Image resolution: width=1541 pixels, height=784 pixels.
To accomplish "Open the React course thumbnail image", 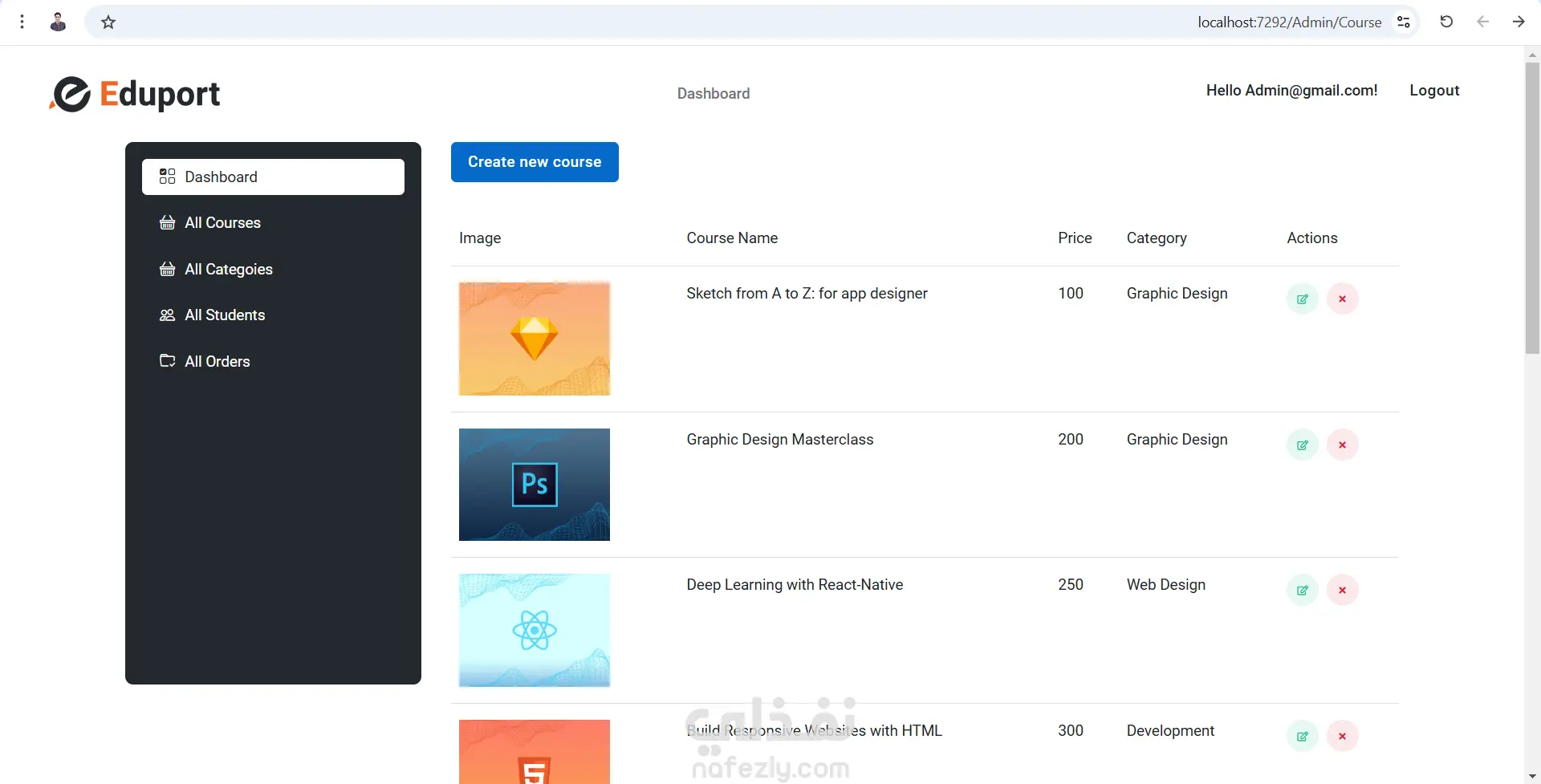I will coord(535,631).
